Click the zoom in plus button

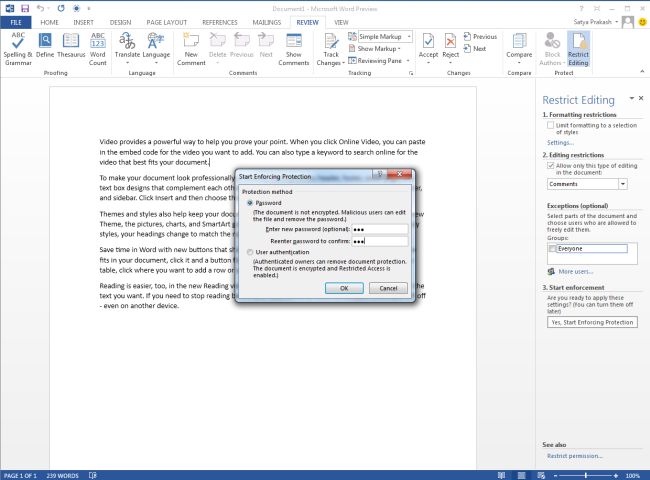(616, 475)
